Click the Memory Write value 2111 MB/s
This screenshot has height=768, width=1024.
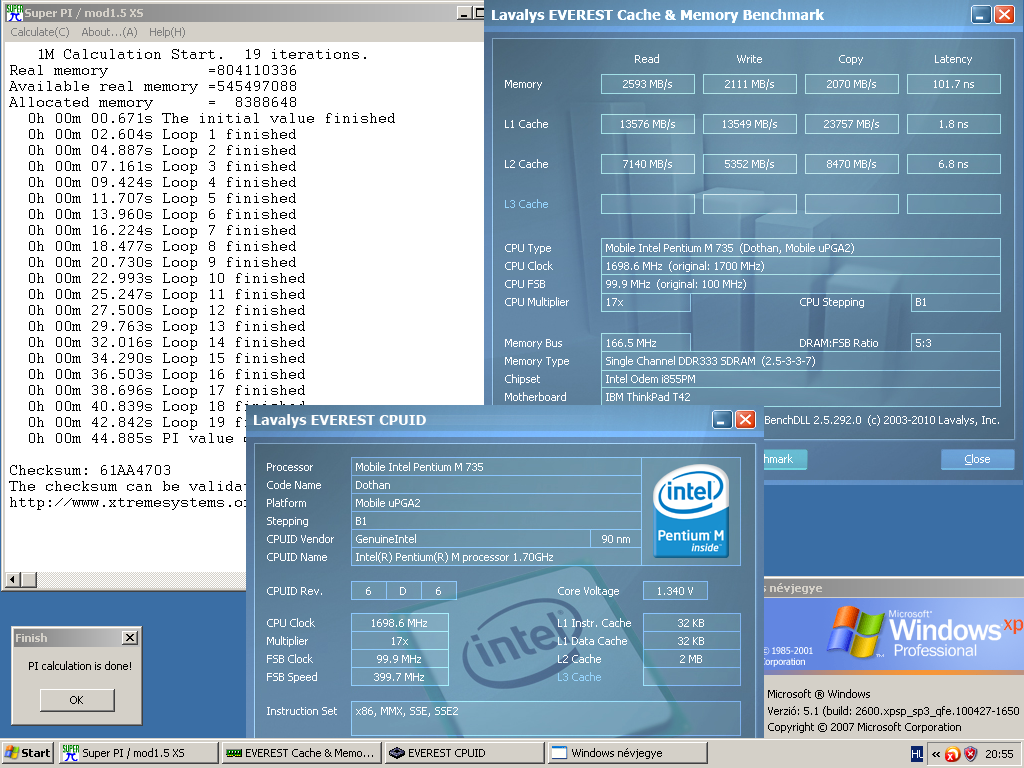click(x=749, y=84)
